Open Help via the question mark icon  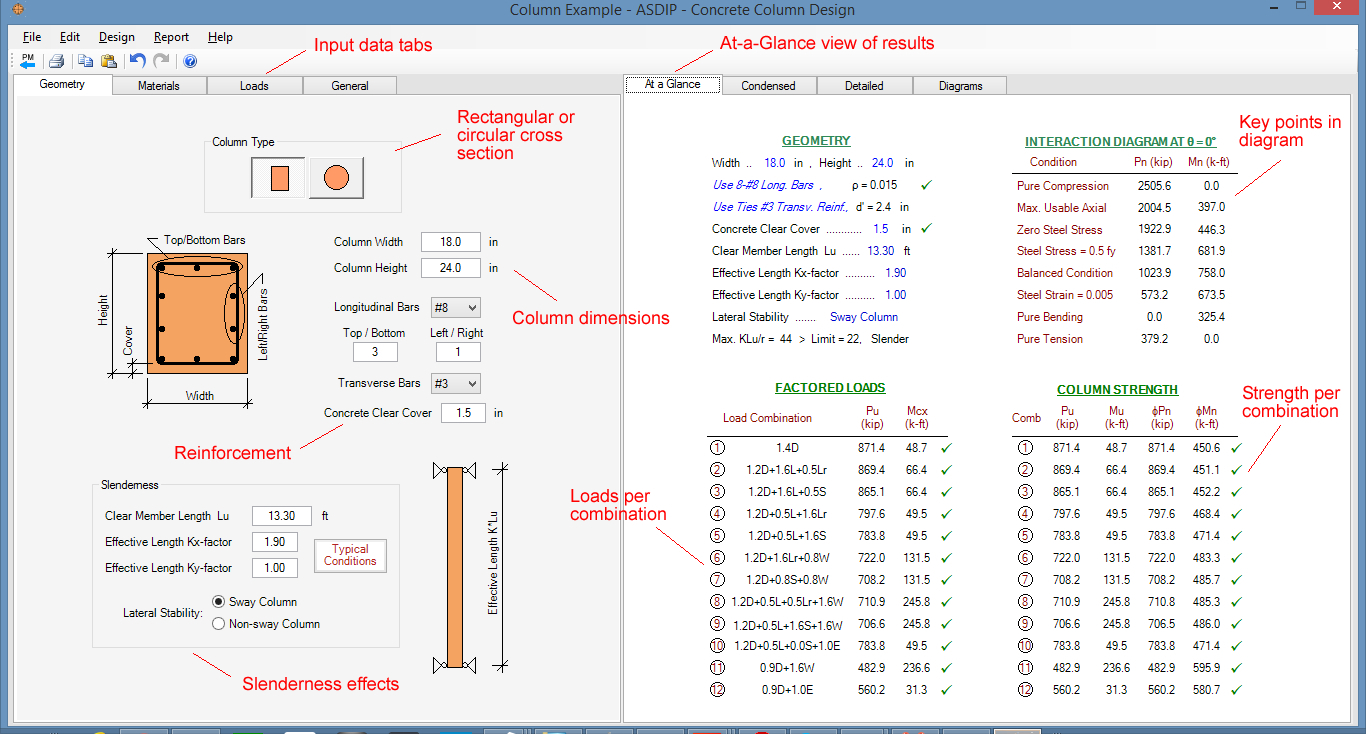coord(190,60)
